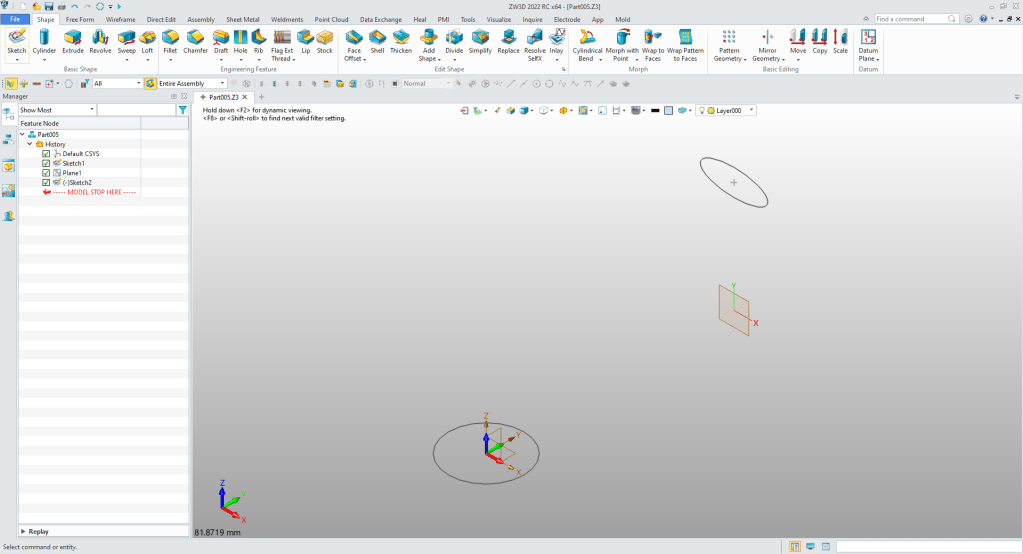
Task: Select the Shell tool
Action: [x=377, y=40]
